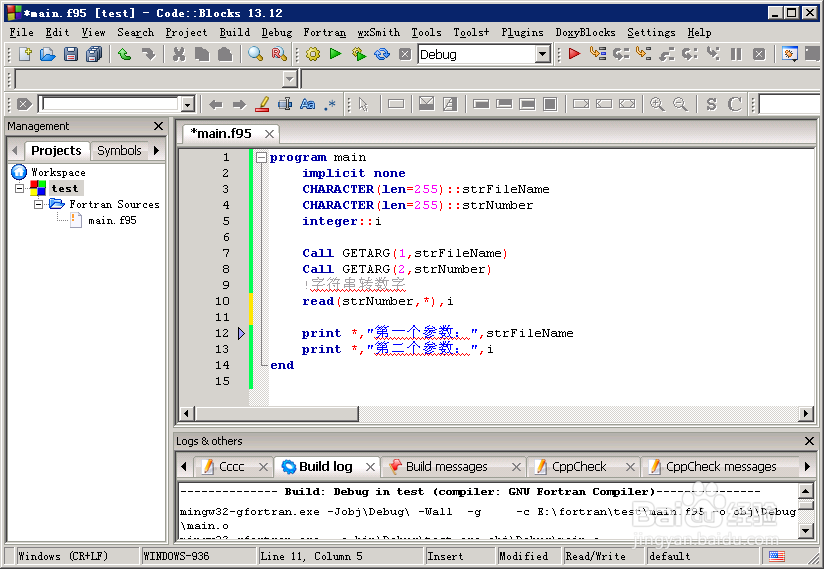Toggle comment view C icon
This screenshot has width=824, height=569.
(735, 104)
